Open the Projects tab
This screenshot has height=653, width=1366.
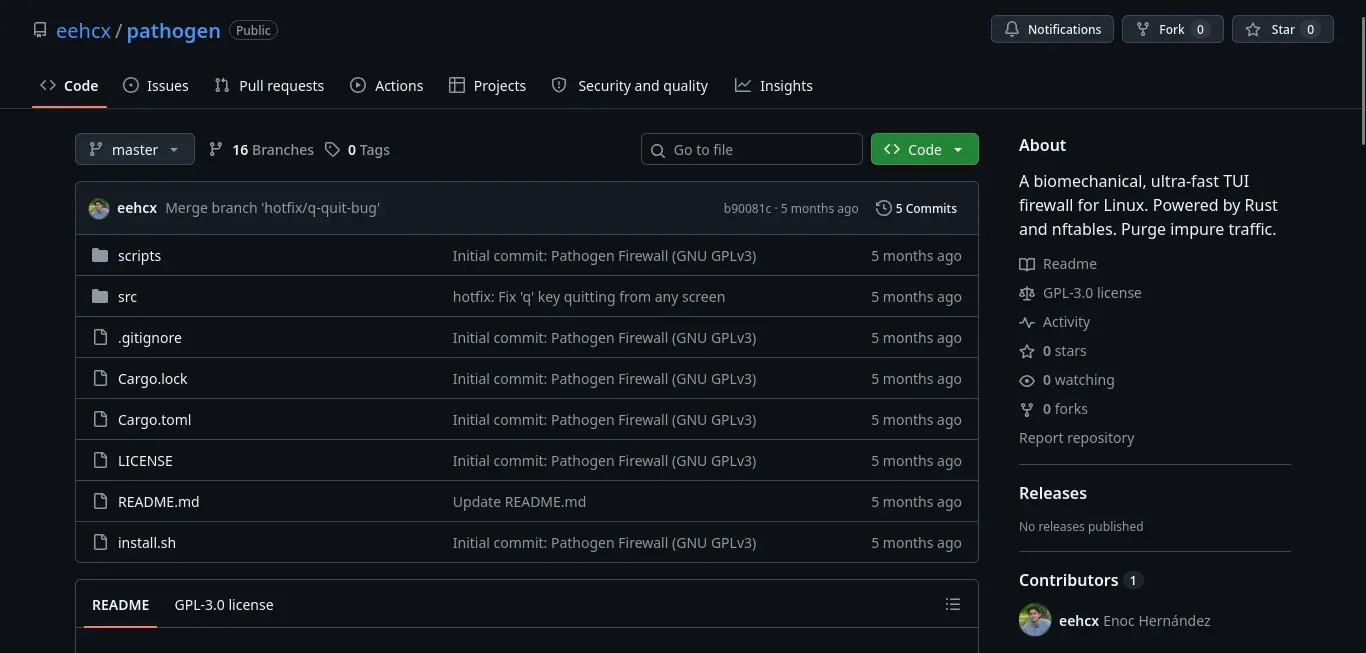488,86
